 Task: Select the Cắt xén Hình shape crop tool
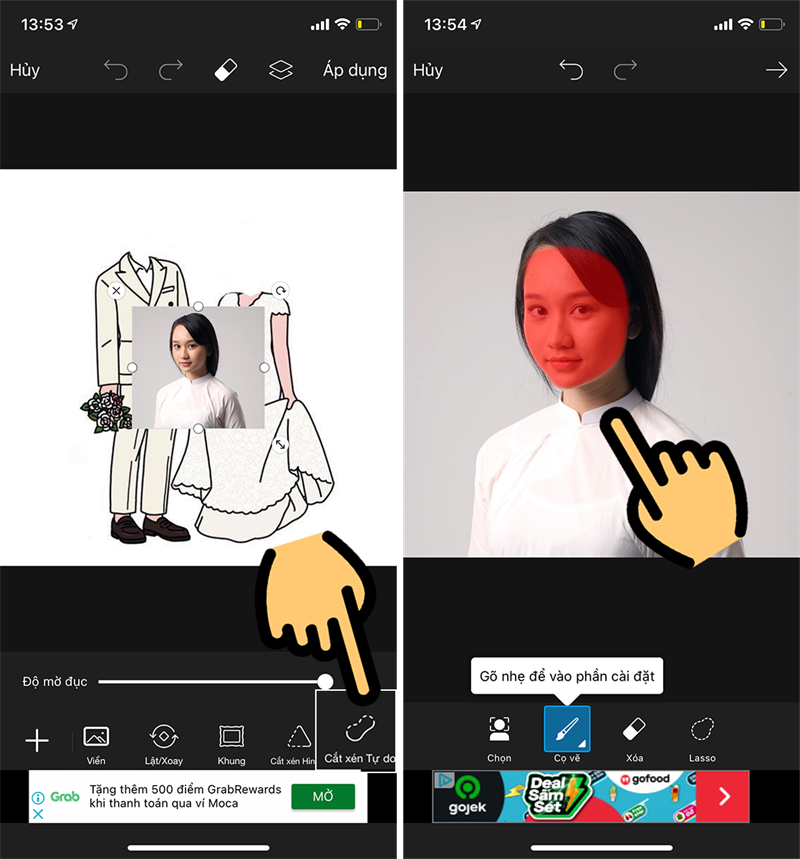(x=295, y=737)
